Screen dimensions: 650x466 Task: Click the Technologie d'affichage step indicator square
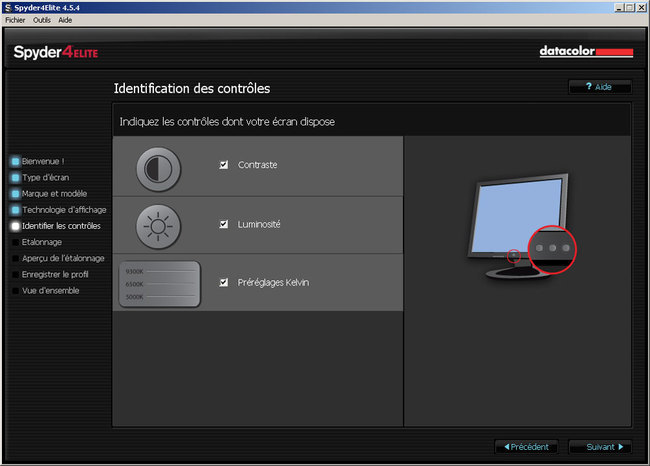(x=15, y=210)
